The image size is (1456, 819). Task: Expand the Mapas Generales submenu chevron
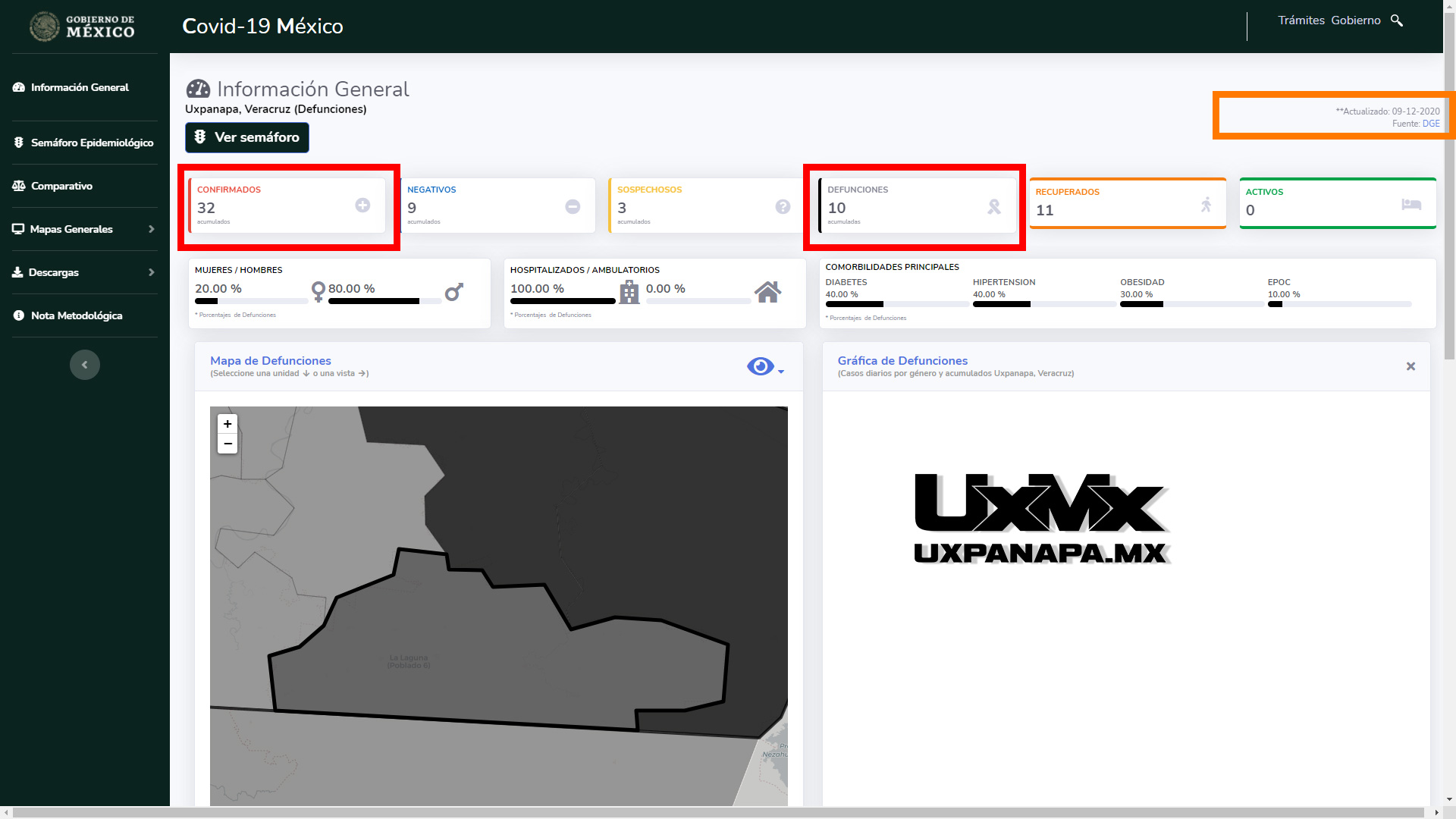click(x=152, y=229)
